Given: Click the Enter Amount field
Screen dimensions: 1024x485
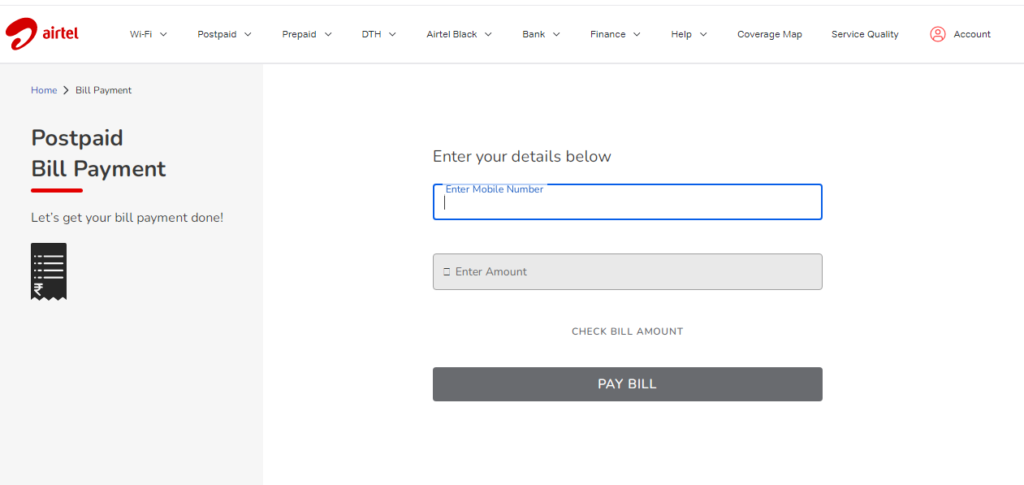Looking at the screenshot, I should tap(627, 272).
